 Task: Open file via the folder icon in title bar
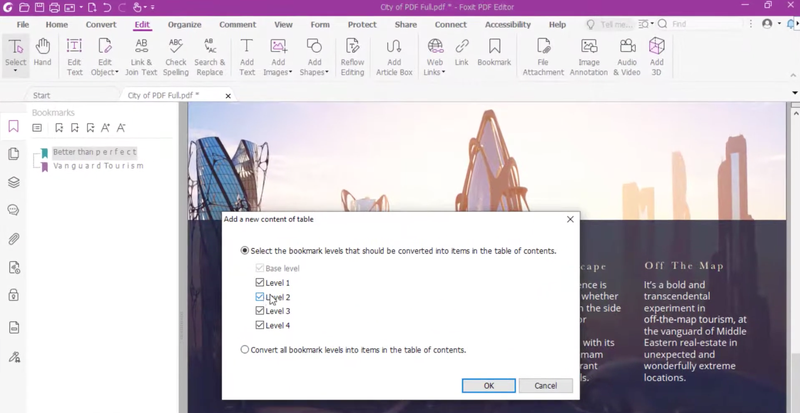(23, 7)
